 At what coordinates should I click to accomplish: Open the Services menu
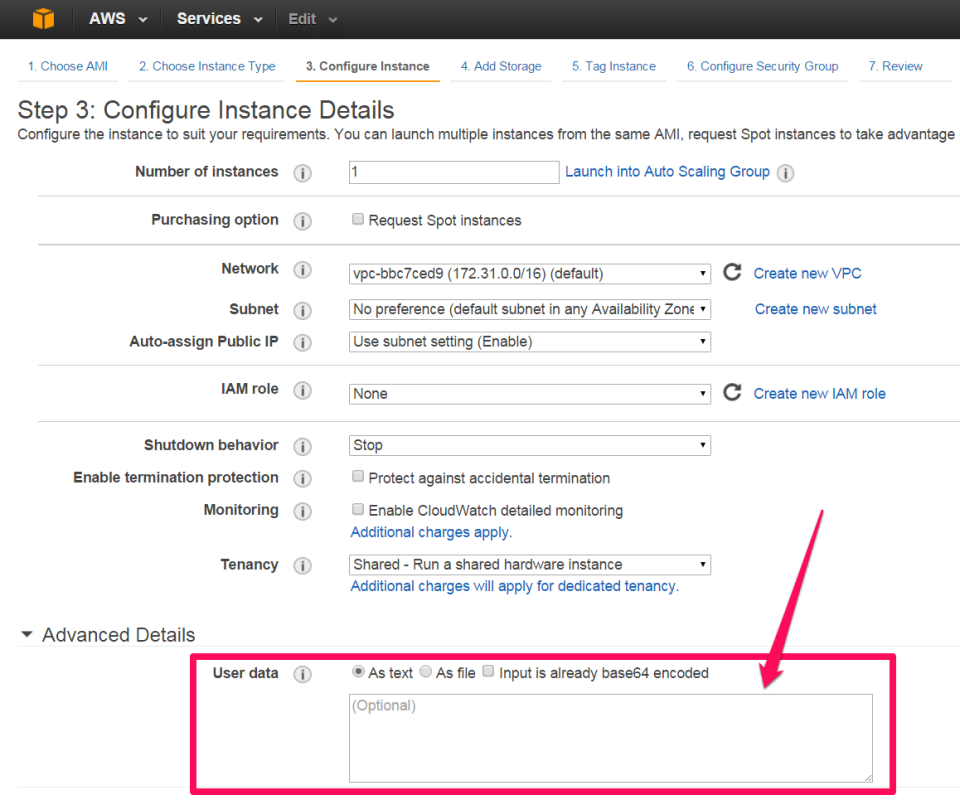[220, 19]
